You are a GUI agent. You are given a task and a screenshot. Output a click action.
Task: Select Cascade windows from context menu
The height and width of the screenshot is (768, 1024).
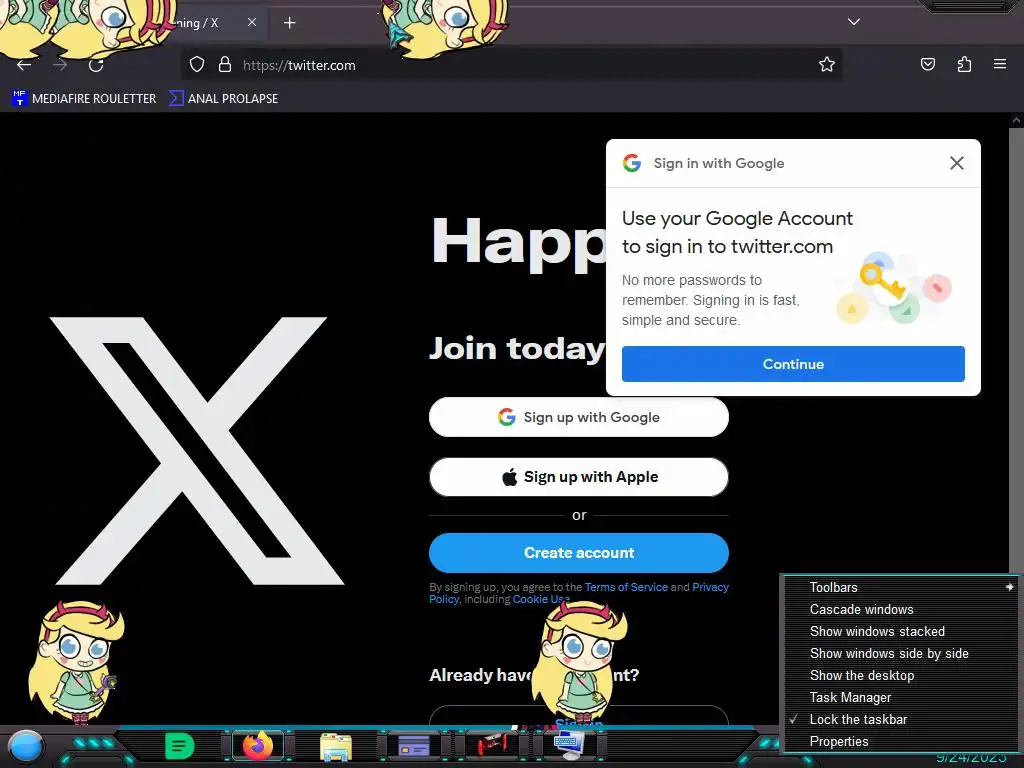point(901,609)
